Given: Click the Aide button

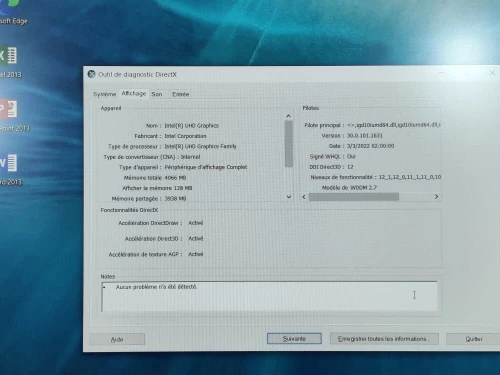Looking at the screenshot, I should (x=117, y=339).
